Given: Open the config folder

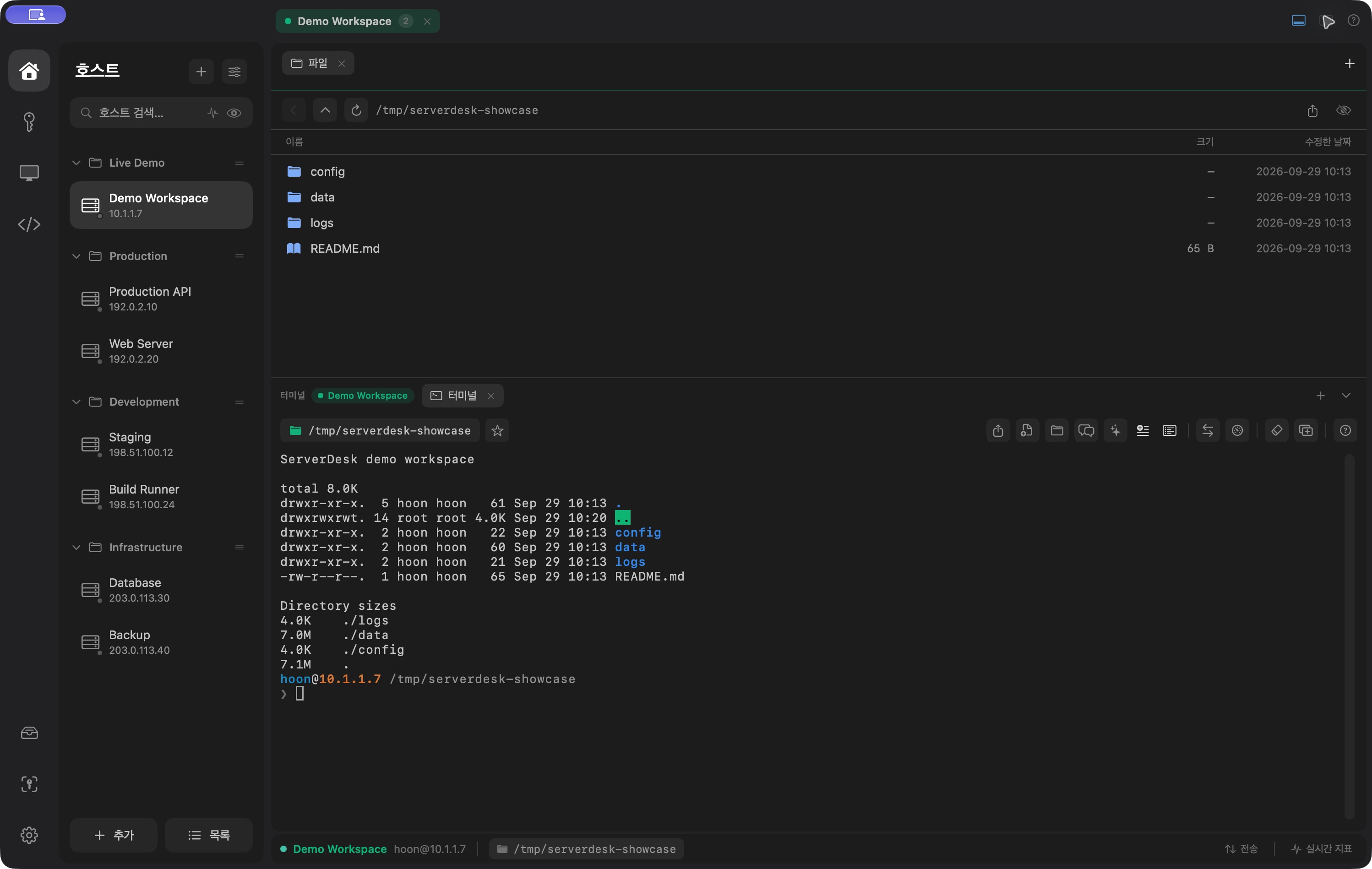Looking at the screenshot, I should 818,172.
